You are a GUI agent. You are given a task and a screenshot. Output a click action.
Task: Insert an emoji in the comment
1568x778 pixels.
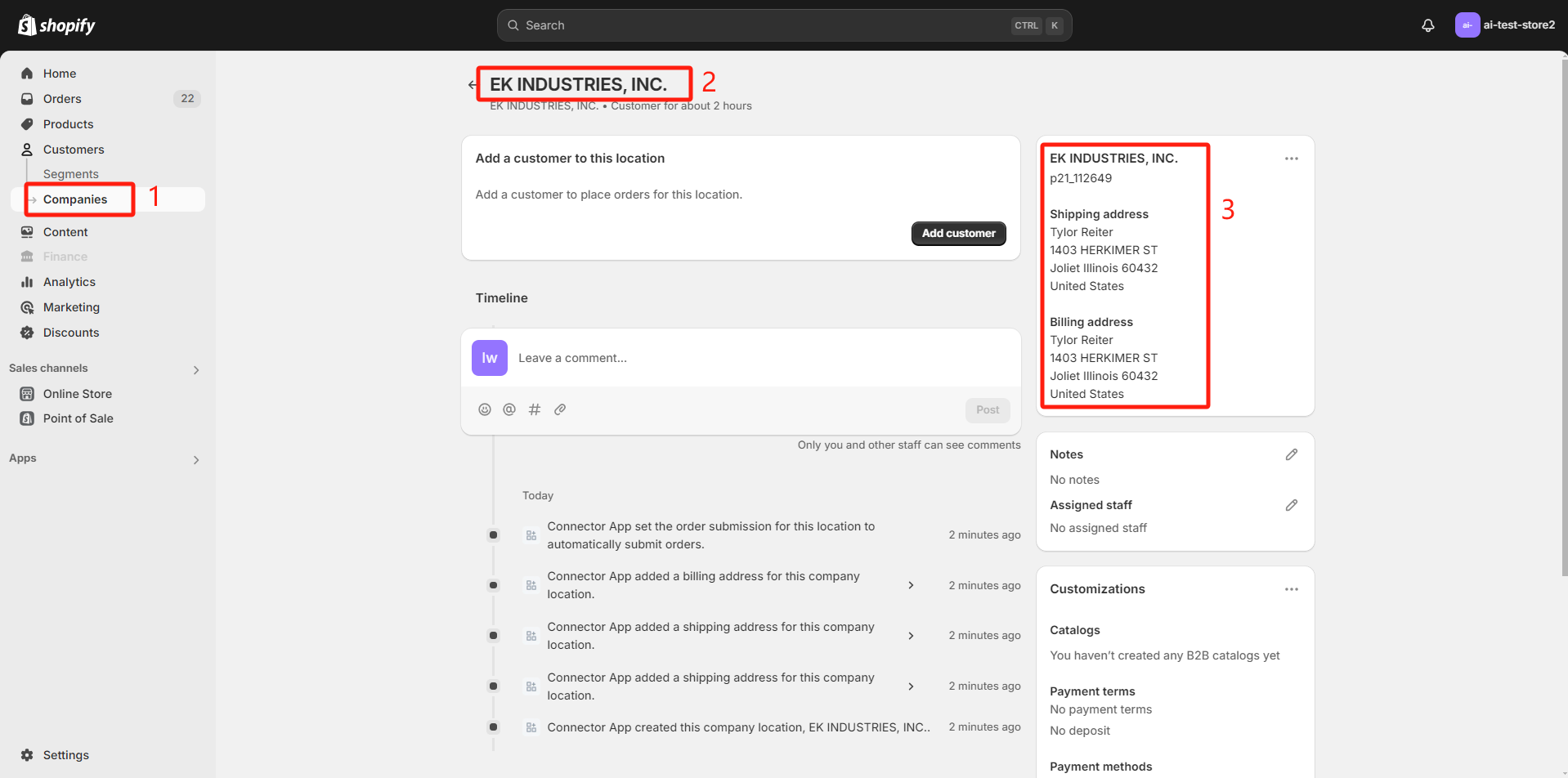pyautogui.click(x=485, y=409)
